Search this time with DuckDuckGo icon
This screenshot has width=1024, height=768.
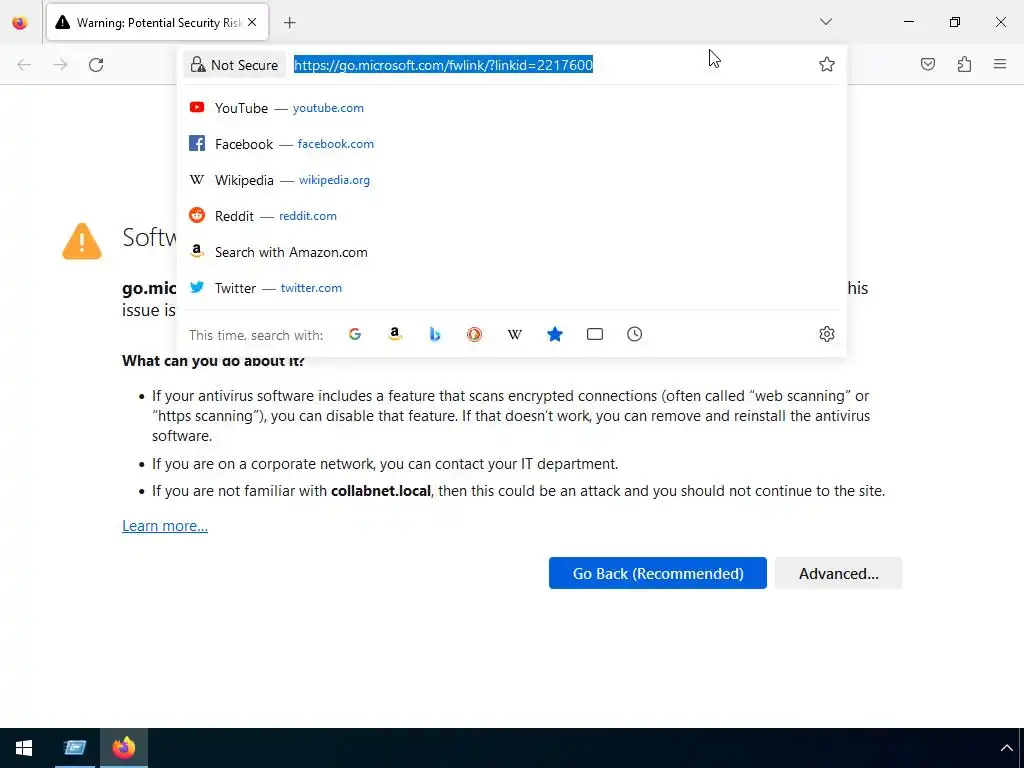tap(475, 334)
